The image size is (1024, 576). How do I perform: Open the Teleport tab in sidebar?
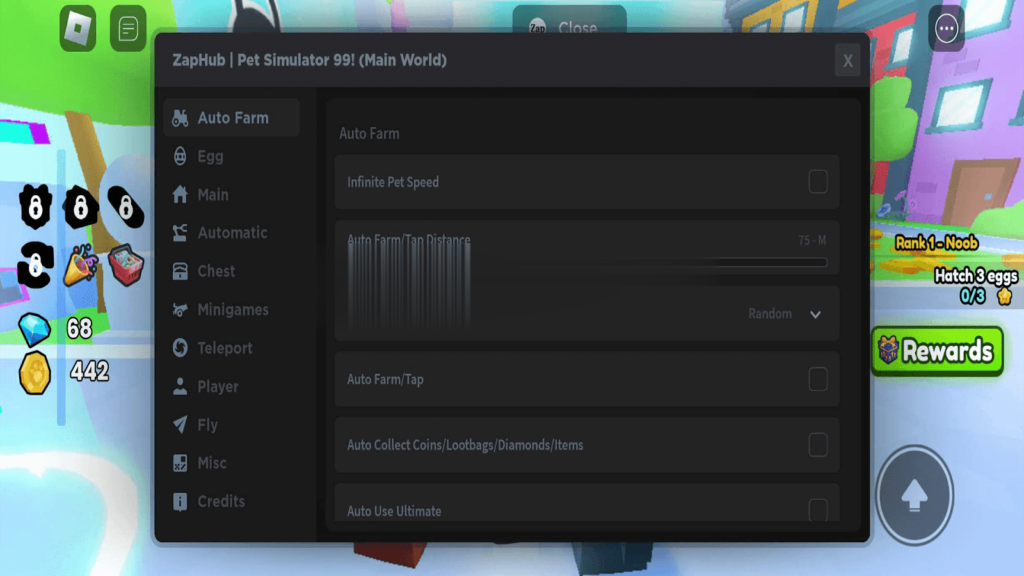[224, 348]
